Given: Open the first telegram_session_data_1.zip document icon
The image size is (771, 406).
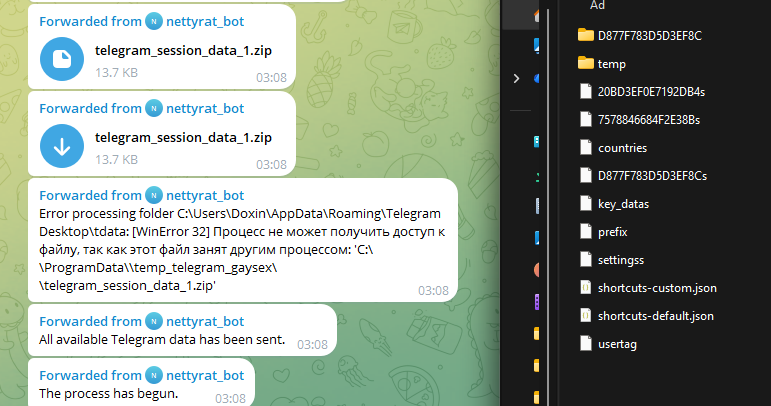Looking at the screenshot, I should point(62,59).
